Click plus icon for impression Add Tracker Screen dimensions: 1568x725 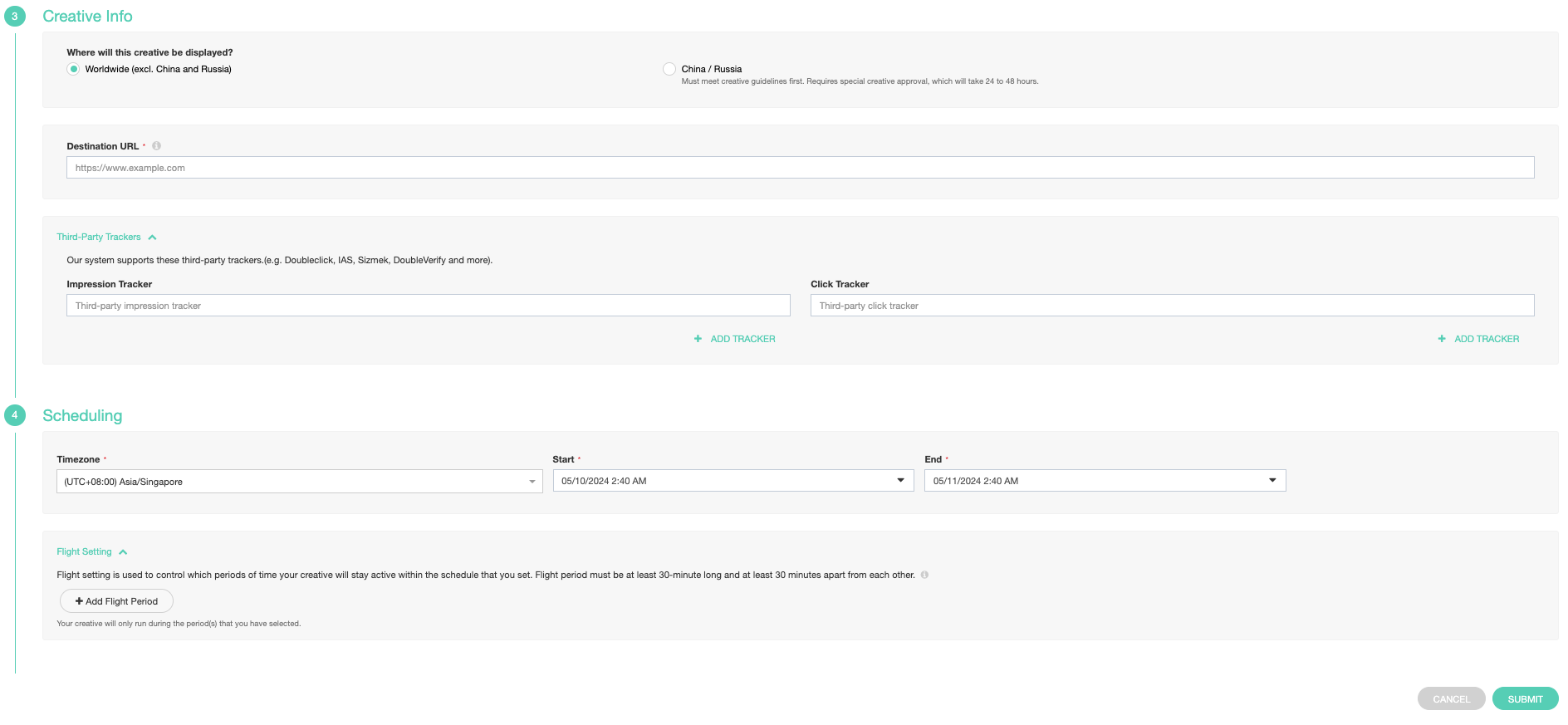(698, 339)
